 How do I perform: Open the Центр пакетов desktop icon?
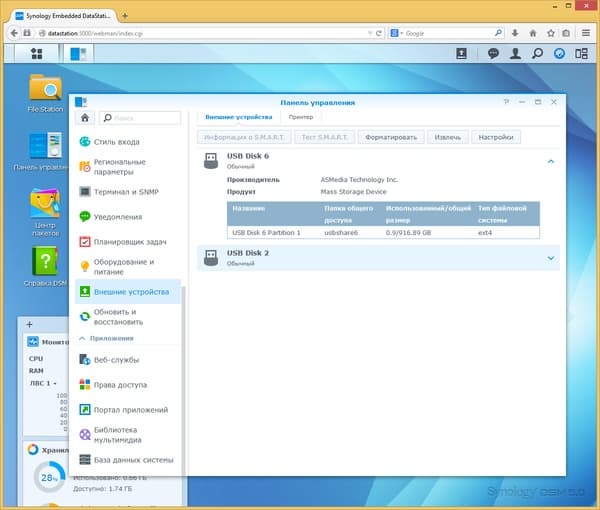[x=45, y=212]
